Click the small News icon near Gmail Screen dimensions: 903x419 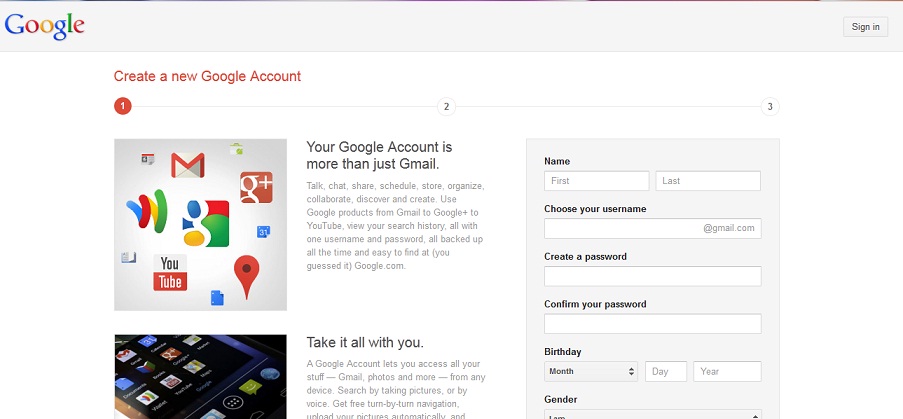pyautogui.click(x=148, y=159)
